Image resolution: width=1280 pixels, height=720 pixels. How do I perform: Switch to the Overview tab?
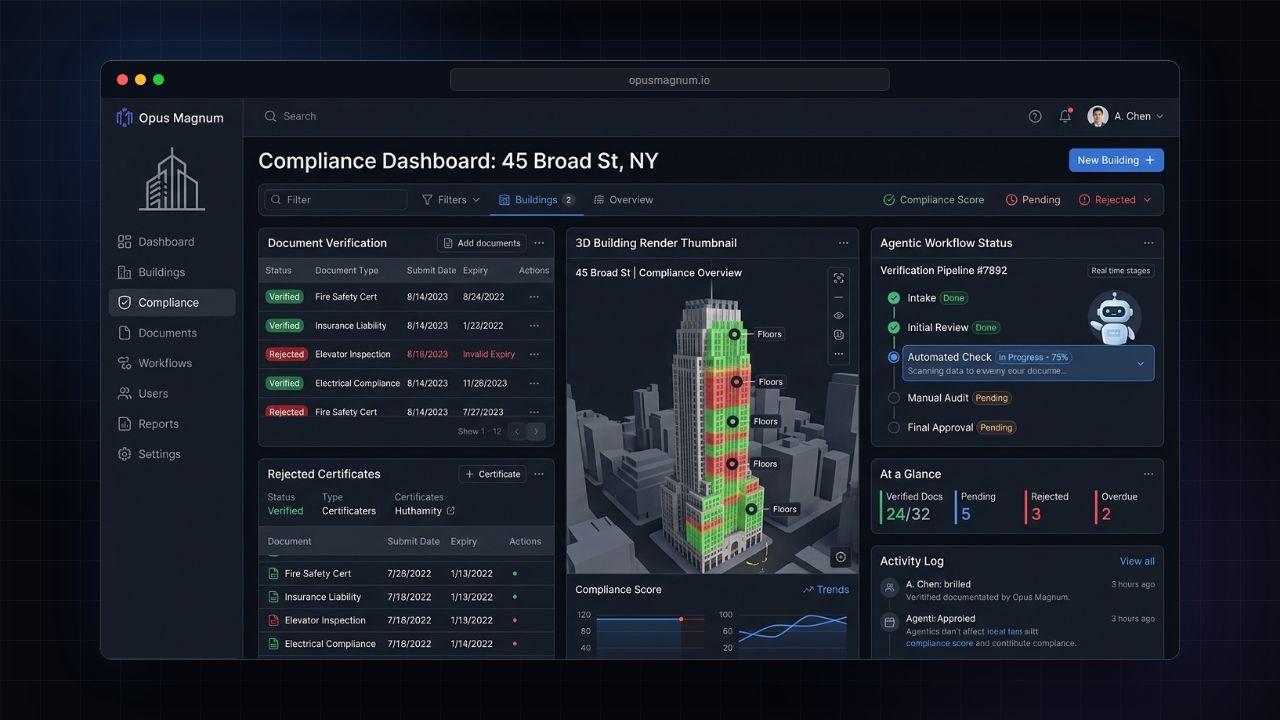tap(623, 200)
